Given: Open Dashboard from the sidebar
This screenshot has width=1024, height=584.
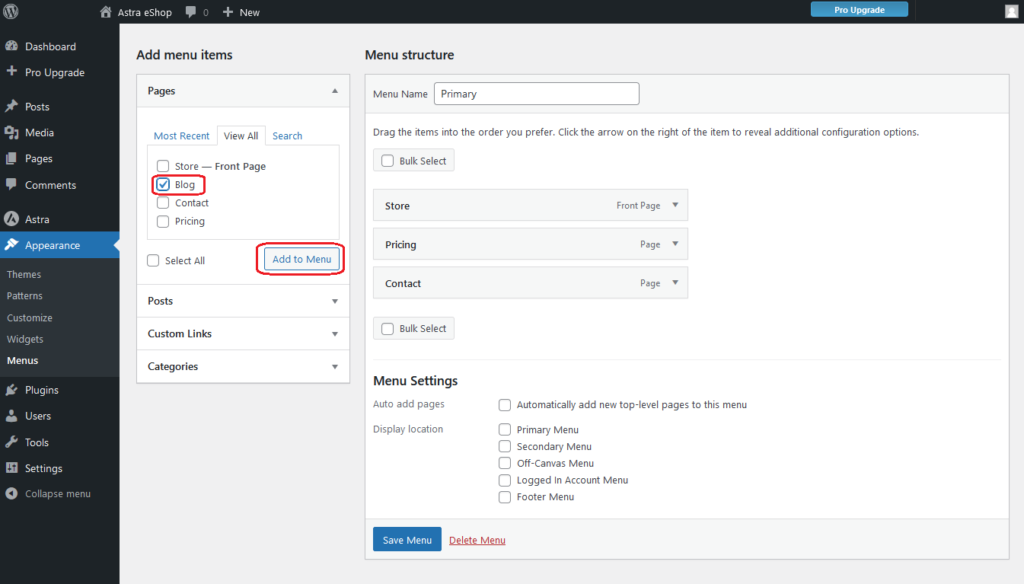Looking at the screenshot, I should (50, 46).
